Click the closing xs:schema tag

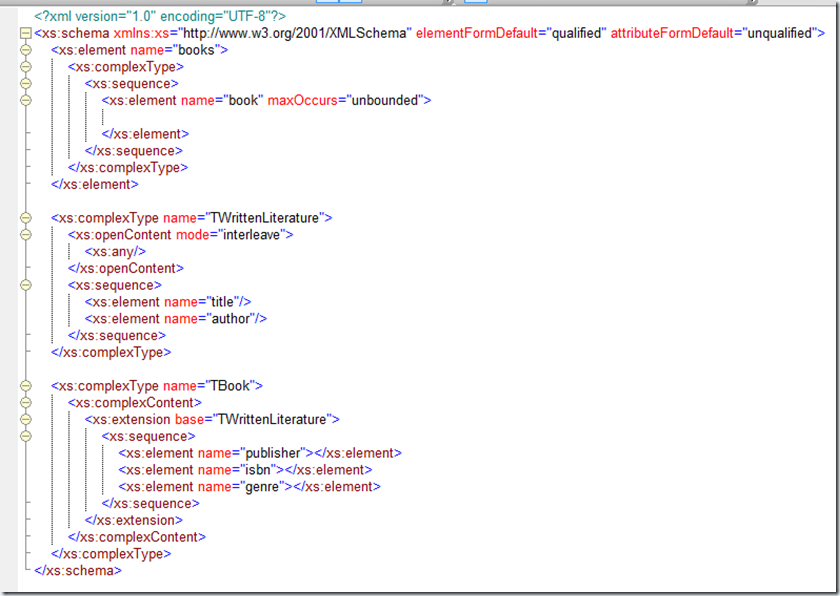78,571
